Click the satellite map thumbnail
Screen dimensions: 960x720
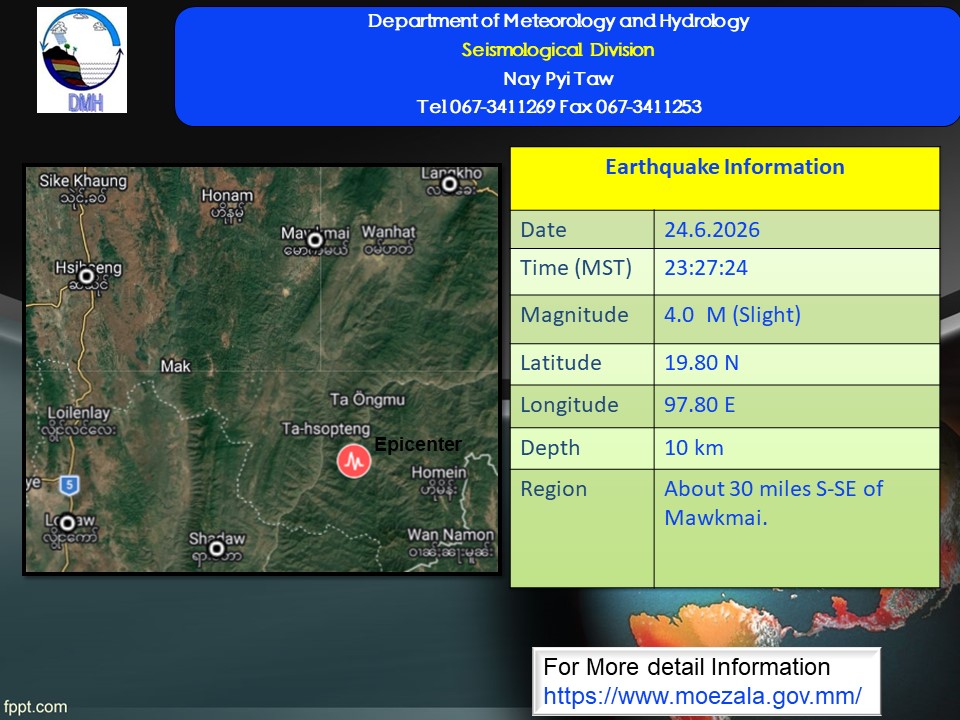tap(261, 369)
